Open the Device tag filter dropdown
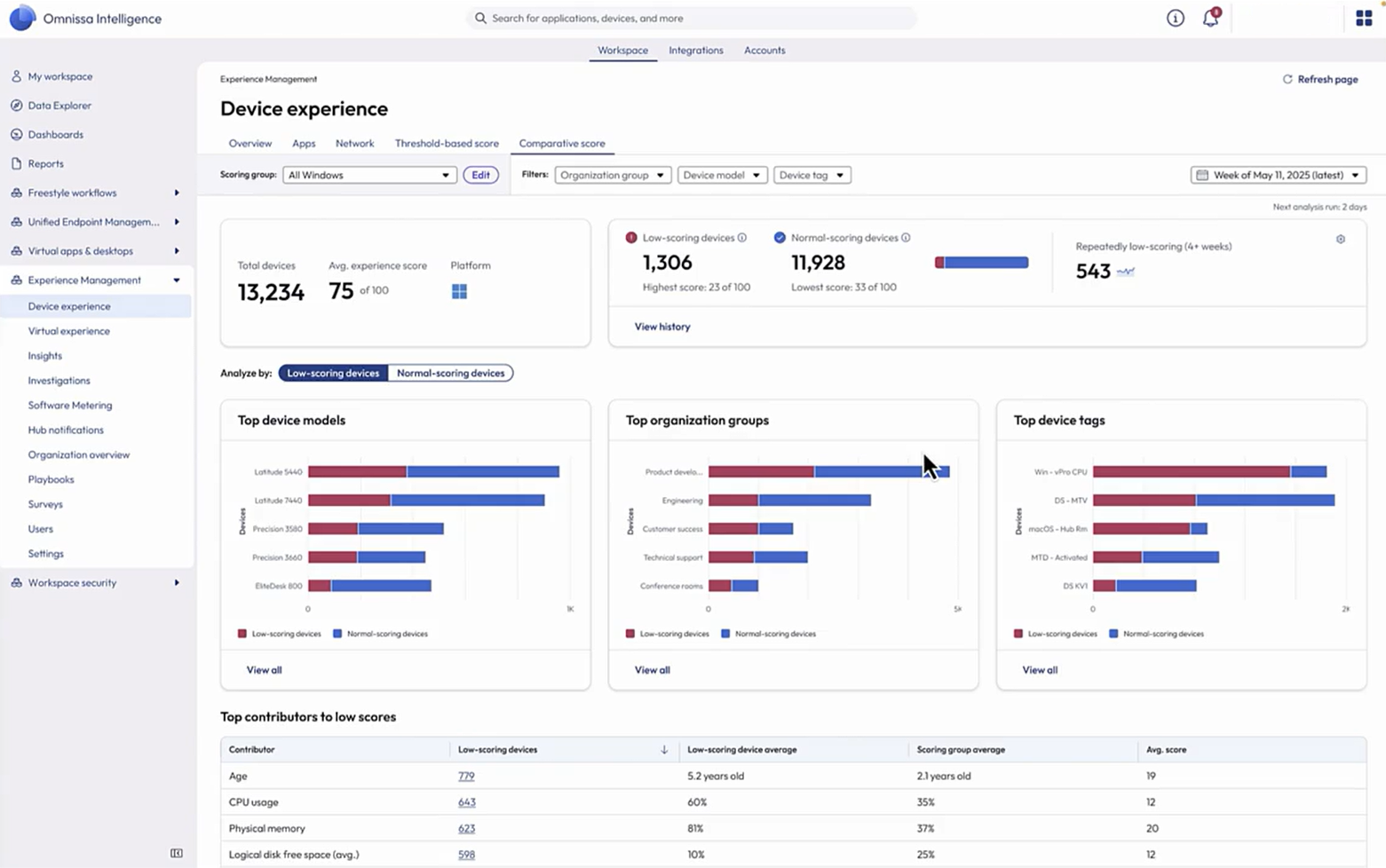 (812, 175)
